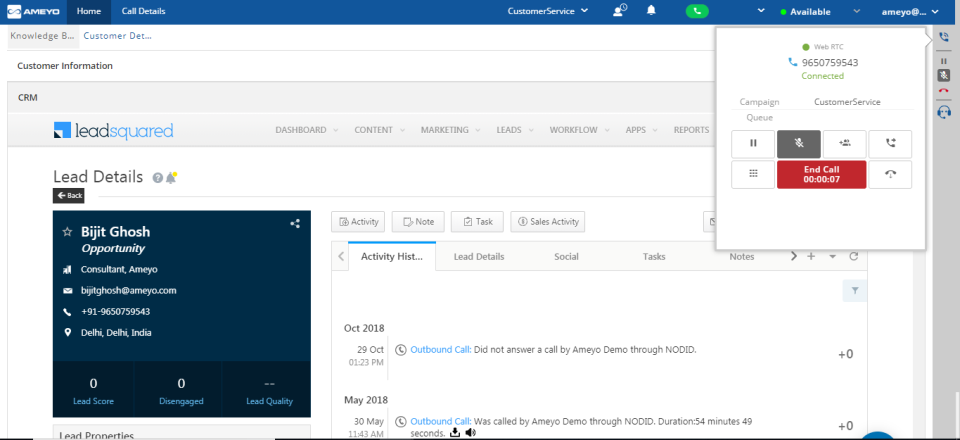Viewport: 960px width, 440px height.
Task: Switch to the Call Details tab
Action: 143,11
